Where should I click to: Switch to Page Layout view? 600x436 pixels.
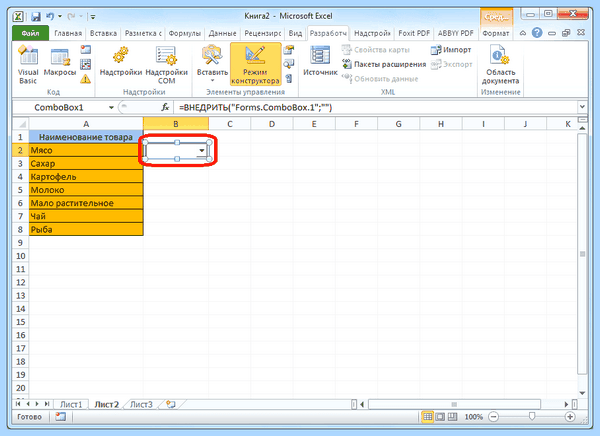[440, 416]
